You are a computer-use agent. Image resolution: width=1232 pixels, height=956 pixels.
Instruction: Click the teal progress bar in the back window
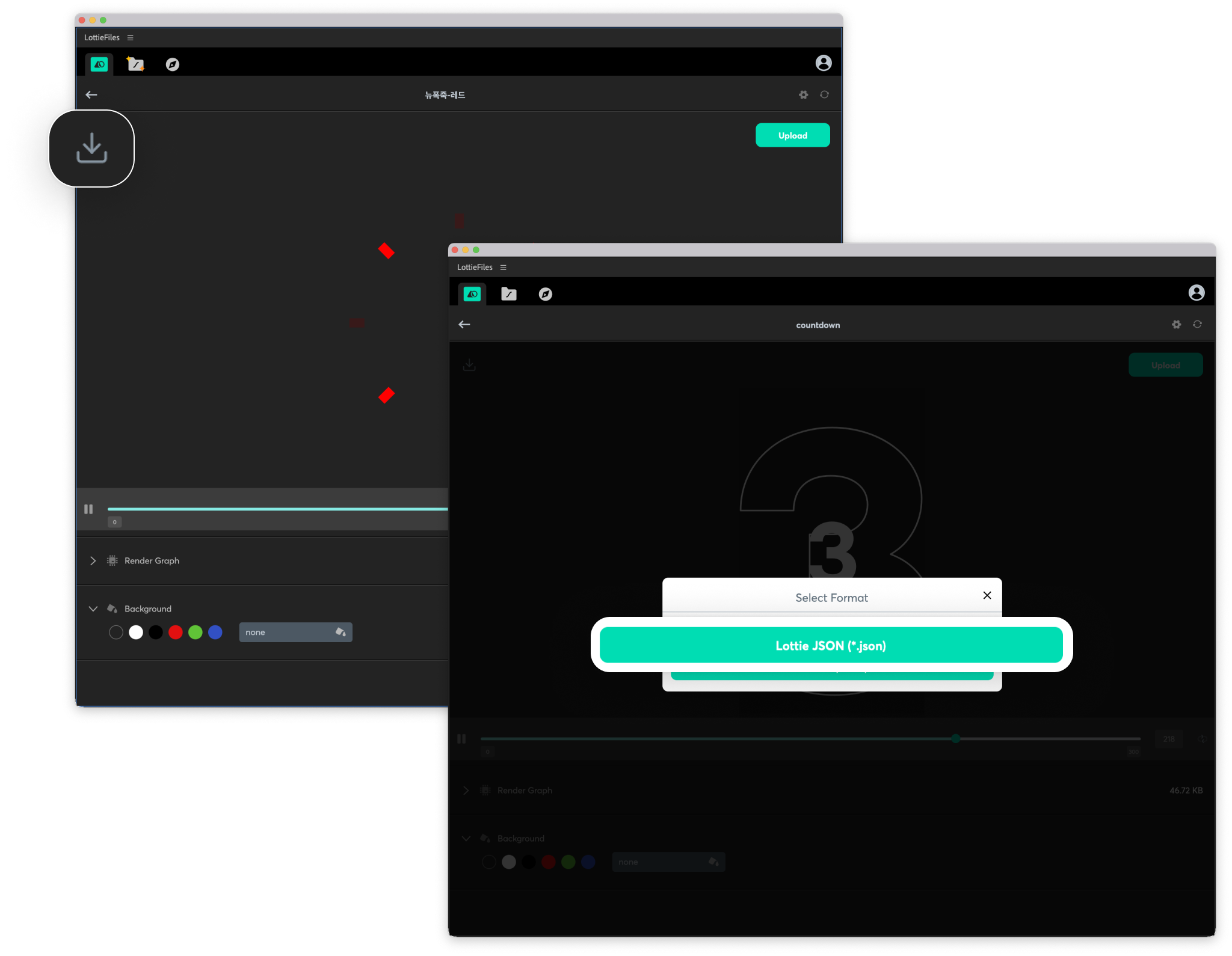[277, 509]
